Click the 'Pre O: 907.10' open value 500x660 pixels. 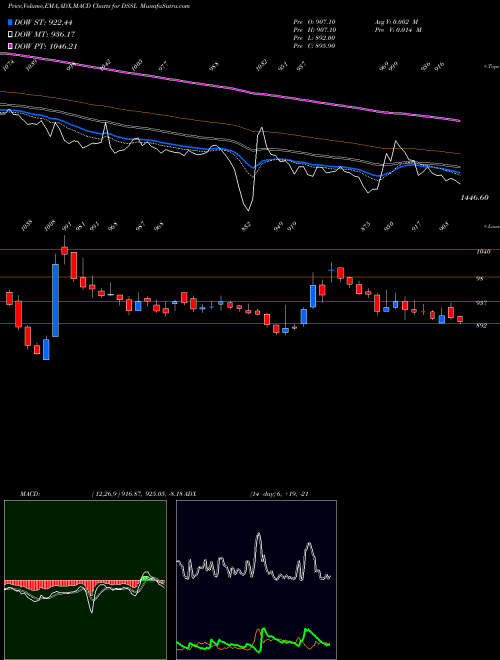click(x=314, y=21)
